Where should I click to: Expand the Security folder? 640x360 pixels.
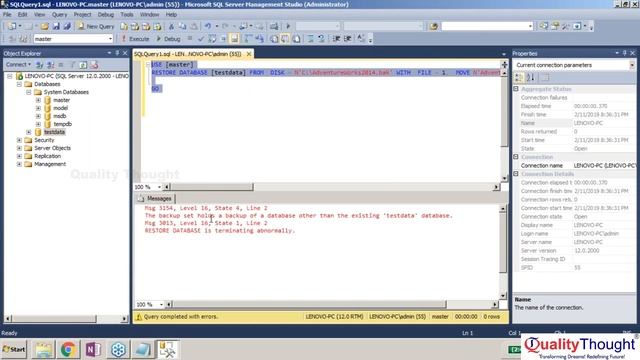click(19, 140)
